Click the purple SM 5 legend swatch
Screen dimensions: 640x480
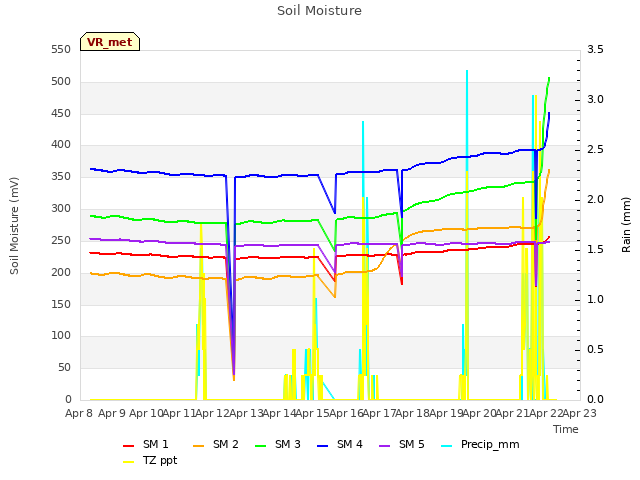(x=384, y=445)
